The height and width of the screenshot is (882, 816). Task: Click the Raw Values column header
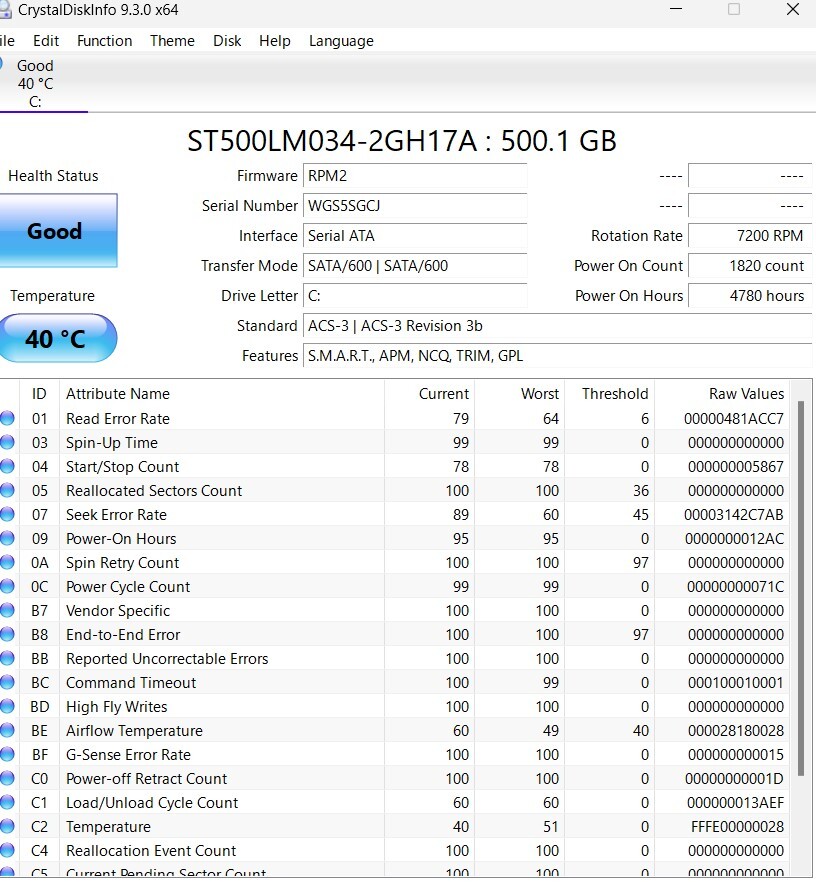pyautogui.click(x=746, y=394)
